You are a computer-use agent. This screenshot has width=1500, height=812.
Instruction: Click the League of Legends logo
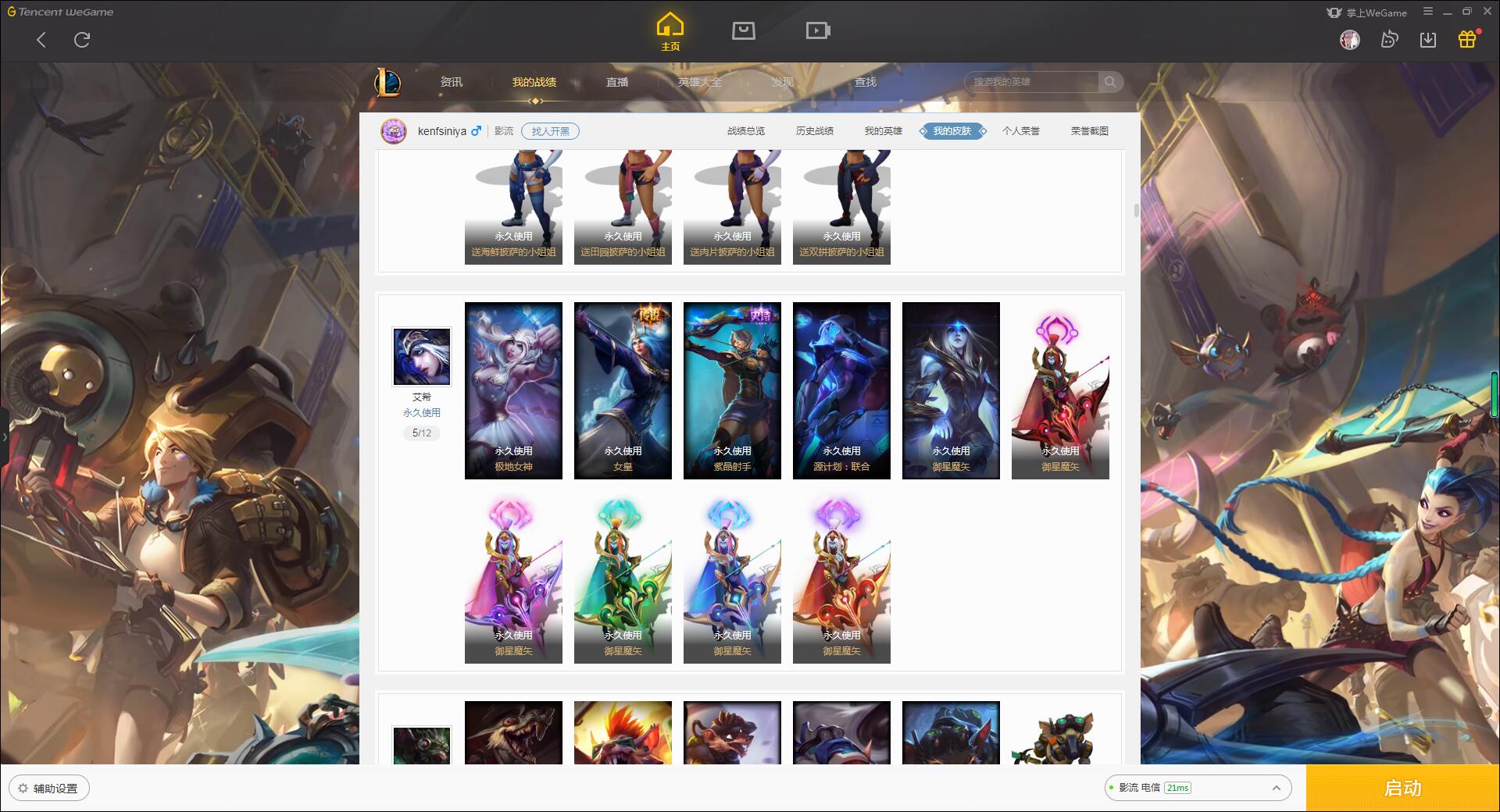pos(388,82)
